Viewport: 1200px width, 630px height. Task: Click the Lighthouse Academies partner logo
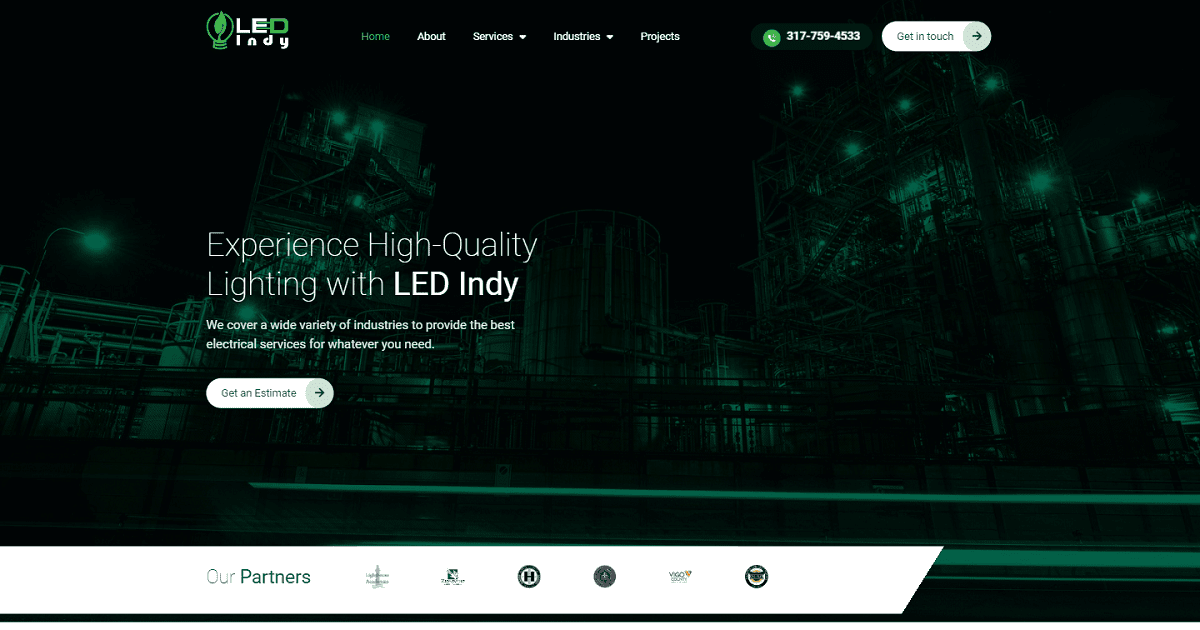click(x=378, y=576)
